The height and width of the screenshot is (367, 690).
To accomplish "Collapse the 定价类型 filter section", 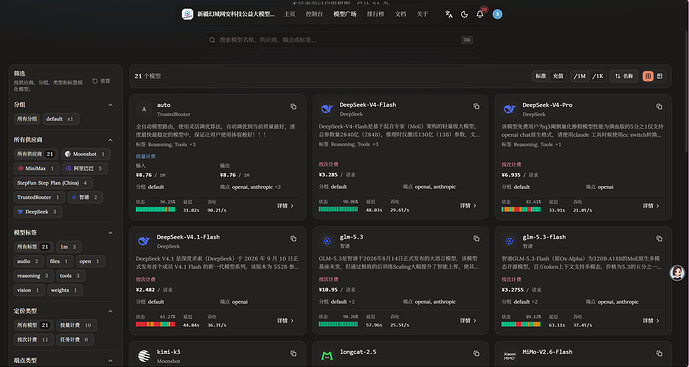I will click(110, 311).
